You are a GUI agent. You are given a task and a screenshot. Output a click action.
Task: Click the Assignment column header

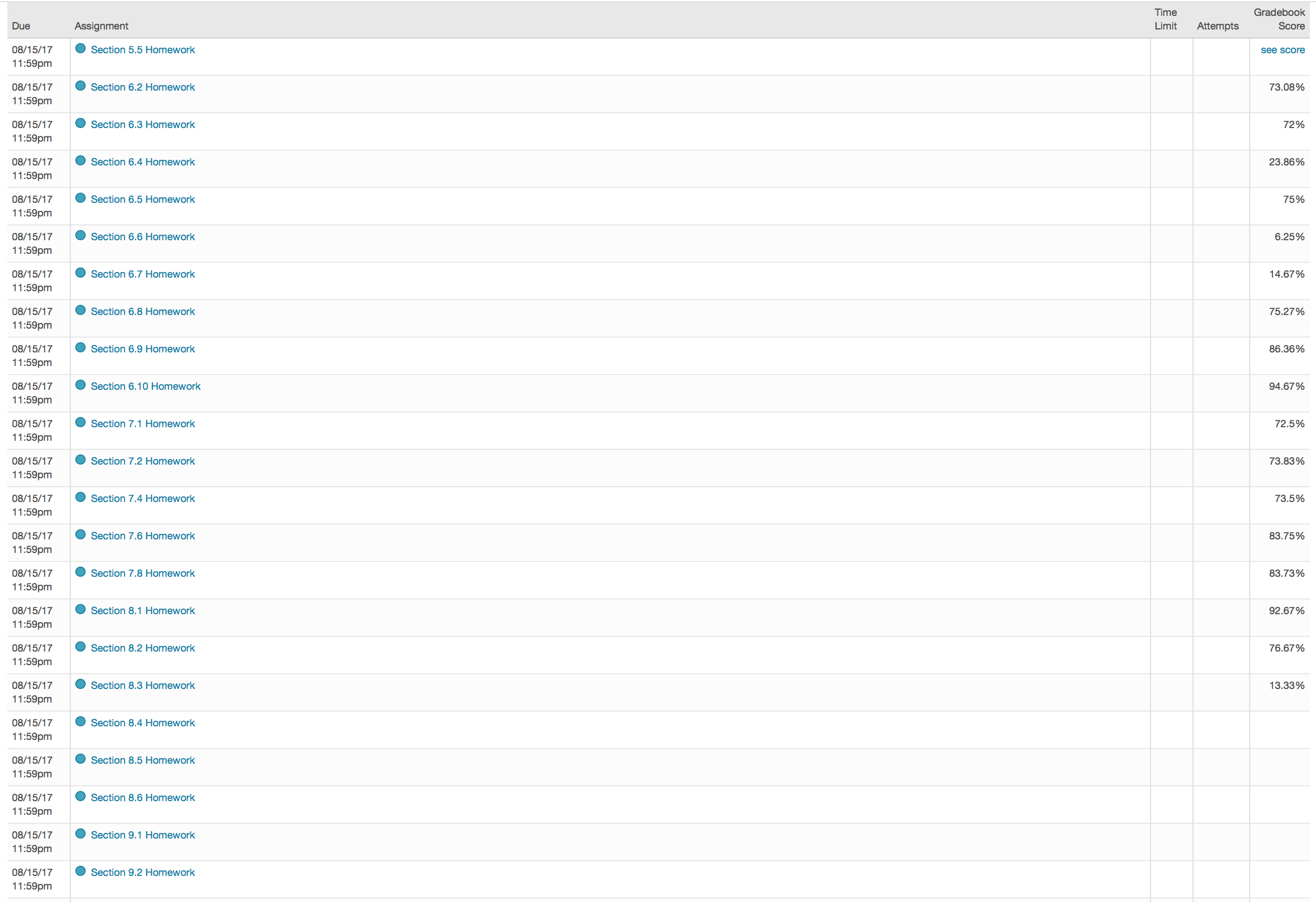[101, 26]
